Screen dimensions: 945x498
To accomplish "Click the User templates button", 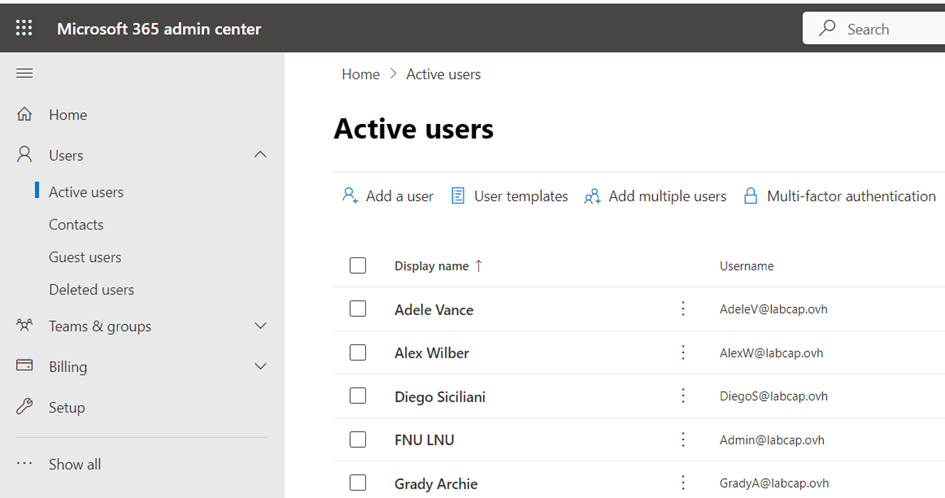I will coord(509,196).
